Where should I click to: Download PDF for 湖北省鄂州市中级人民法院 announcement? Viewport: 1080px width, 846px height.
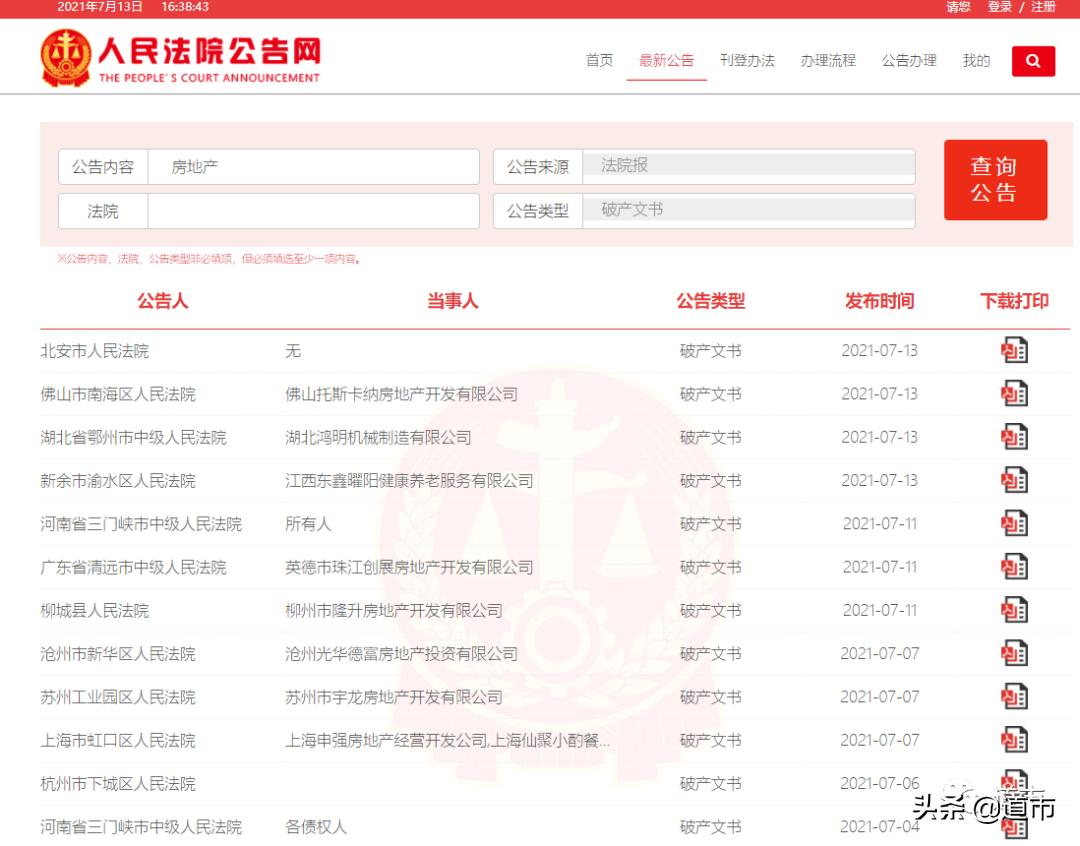tap(1014, 437)
